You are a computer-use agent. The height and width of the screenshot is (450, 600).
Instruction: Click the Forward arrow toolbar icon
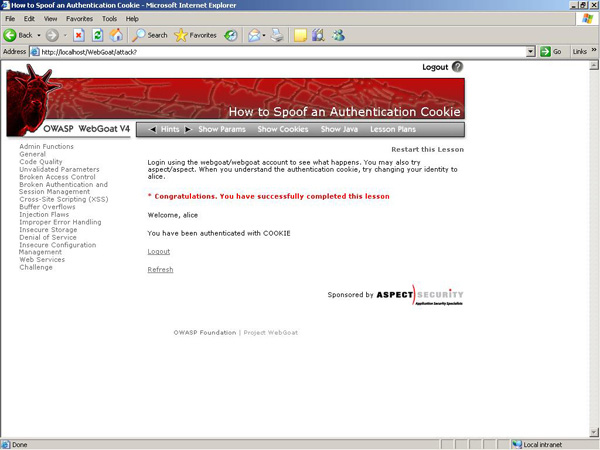coord(52,35)
